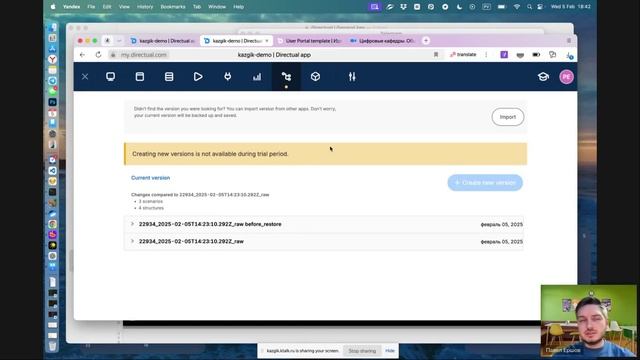Click the Wi-Fi icon in the menu bar
The image size is (640, 360).
[516, 7]
